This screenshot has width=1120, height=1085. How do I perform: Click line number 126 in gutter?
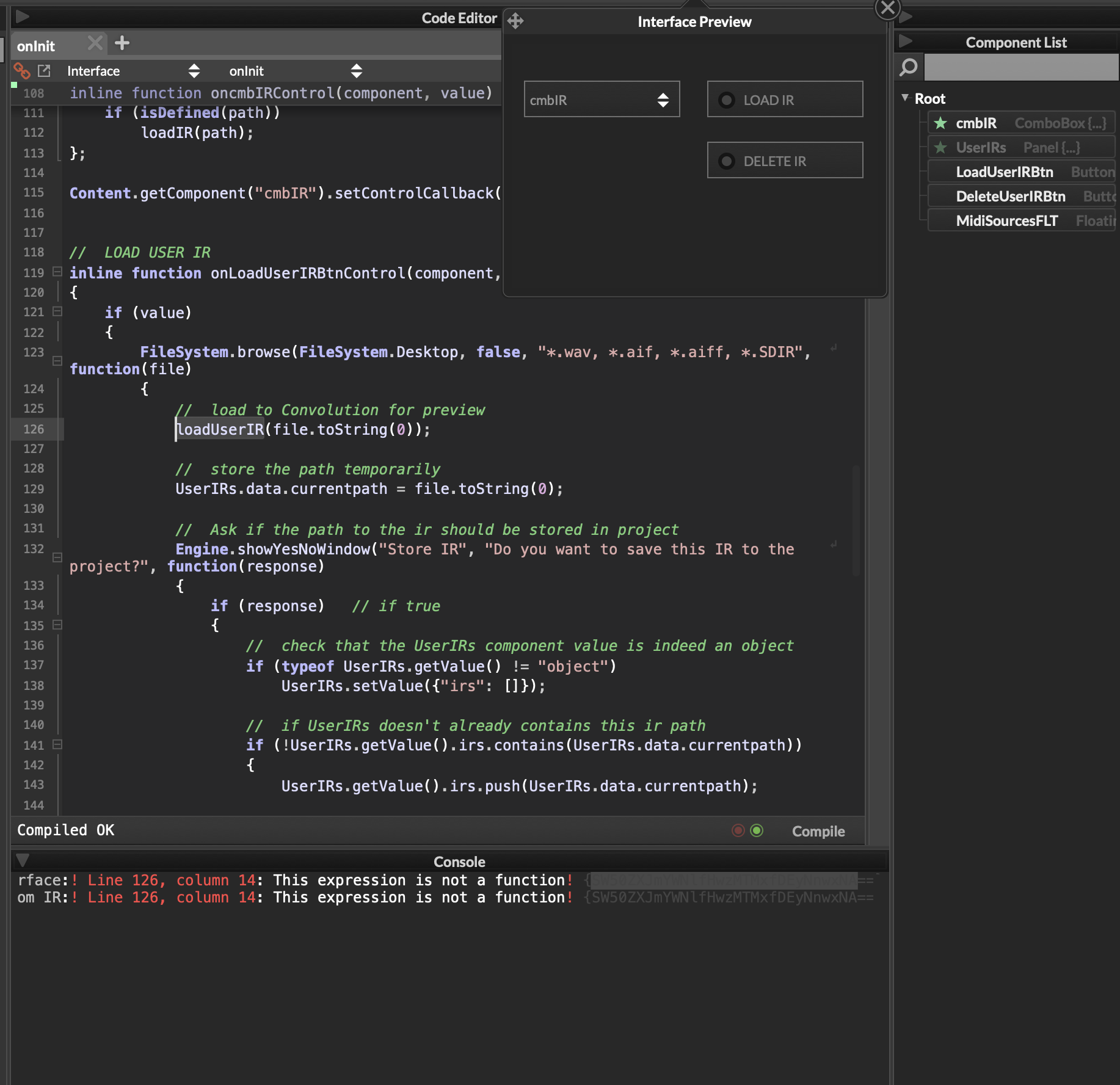click(x=34, y=429)
